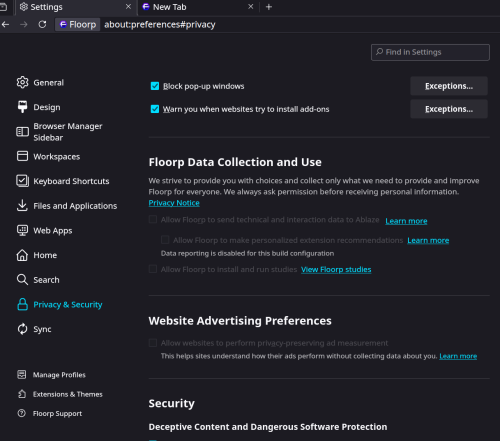
Task: Click the Website Advertising Preferences heading
Action: [x=240, y=321]
